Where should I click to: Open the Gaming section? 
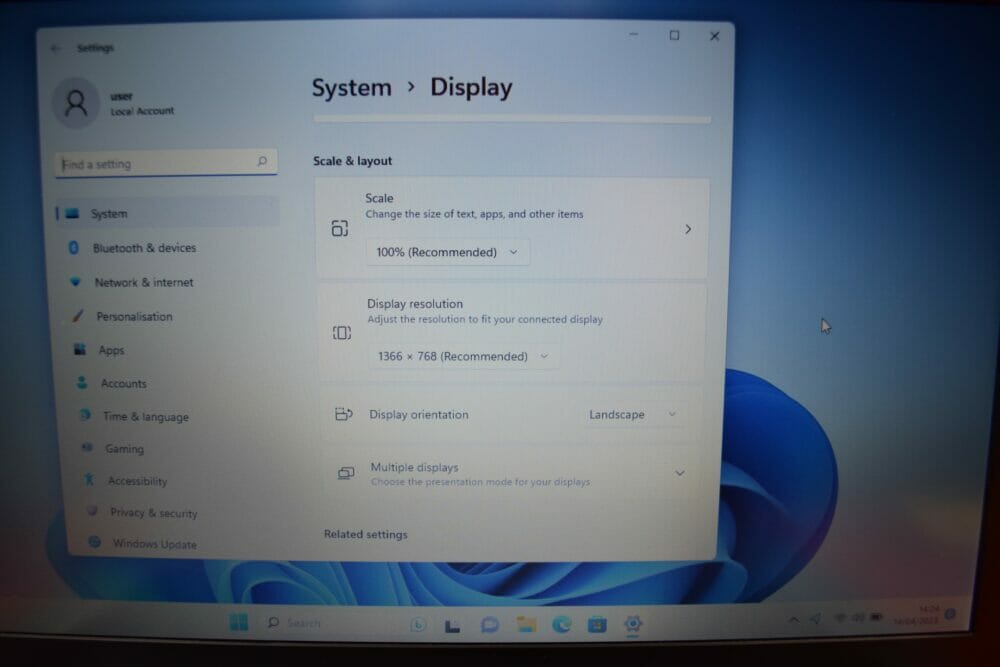[124, 449]
